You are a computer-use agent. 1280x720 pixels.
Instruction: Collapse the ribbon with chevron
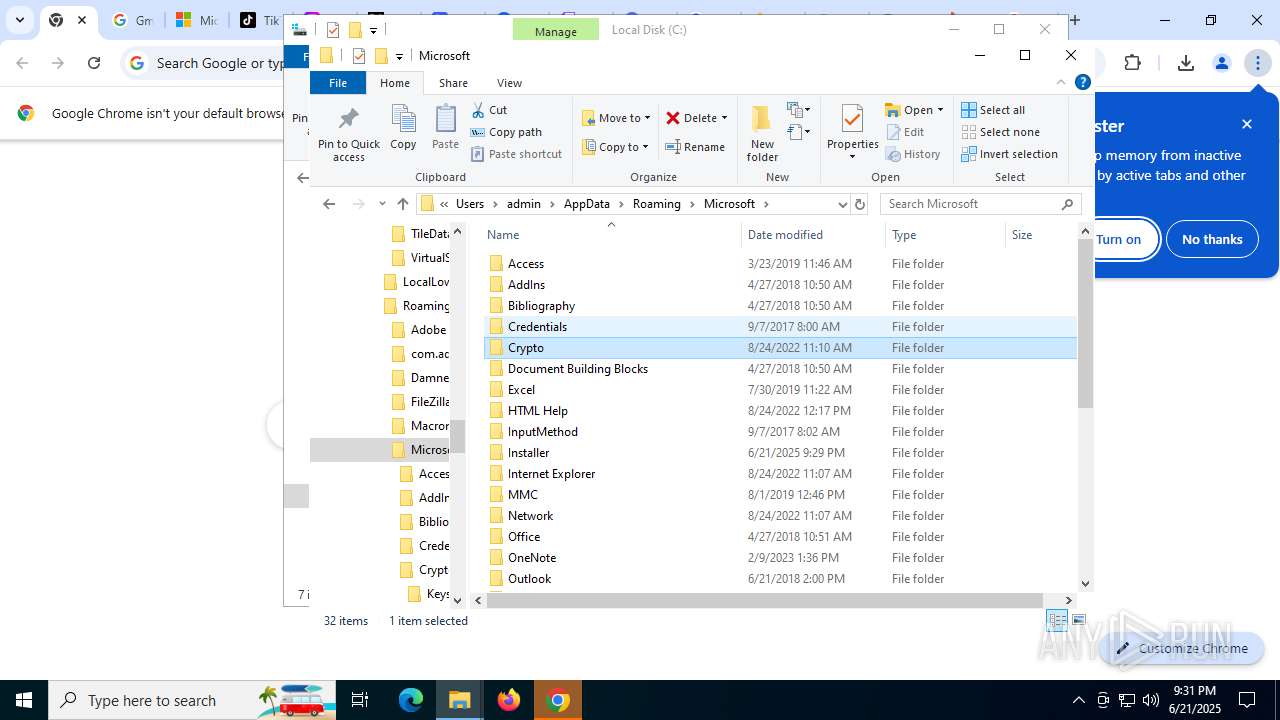click(x=1062, y=83)
